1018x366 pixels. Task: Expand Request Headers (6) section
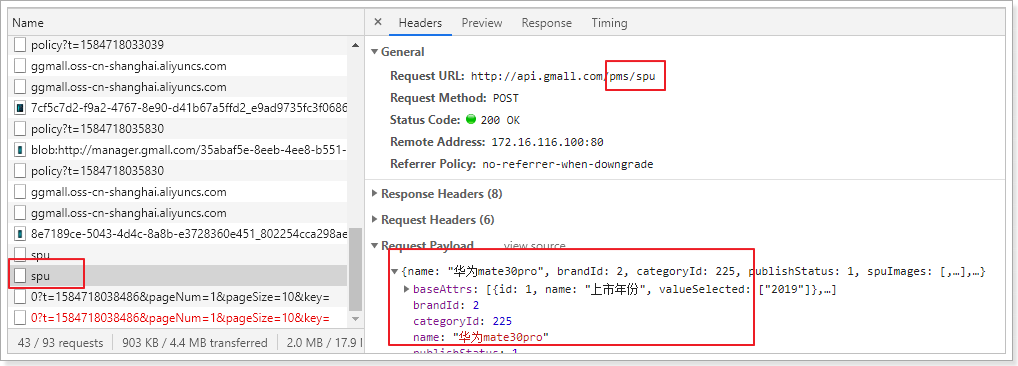375,220
